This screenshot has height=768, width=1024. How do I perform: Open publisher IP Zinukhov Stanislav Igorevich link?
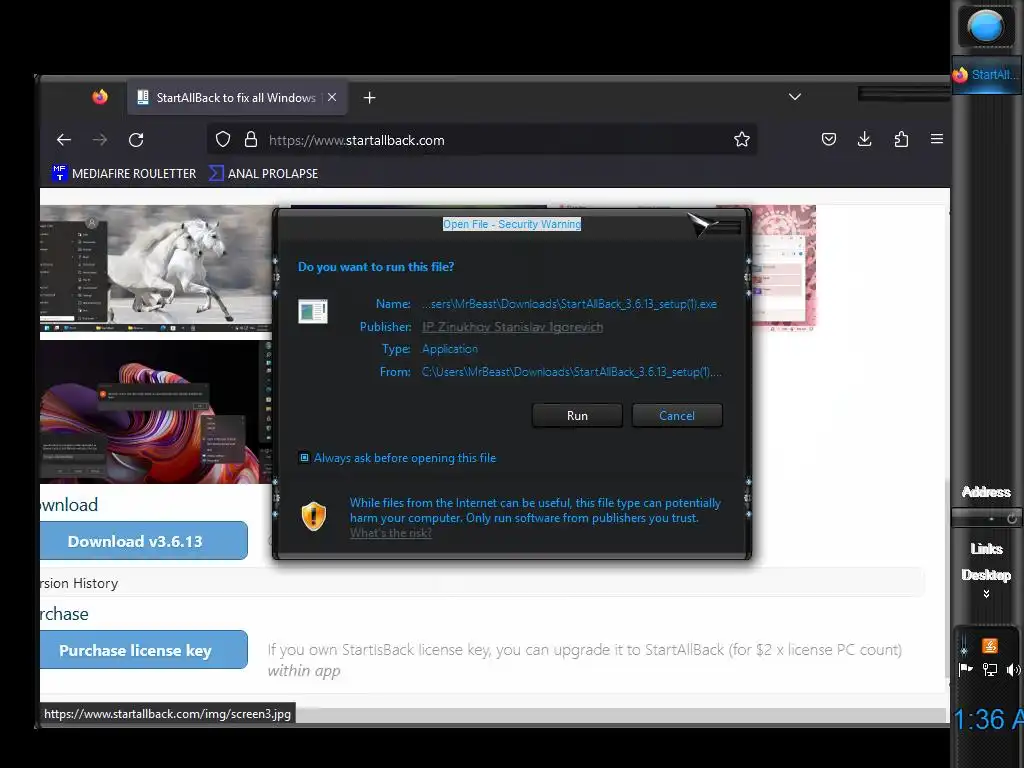coord(512,327)
